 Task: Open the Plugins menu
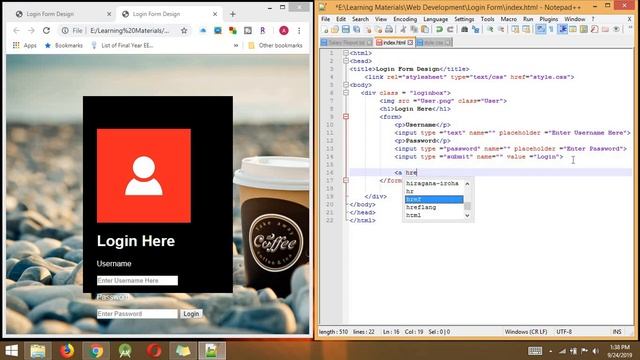point(549,19)
